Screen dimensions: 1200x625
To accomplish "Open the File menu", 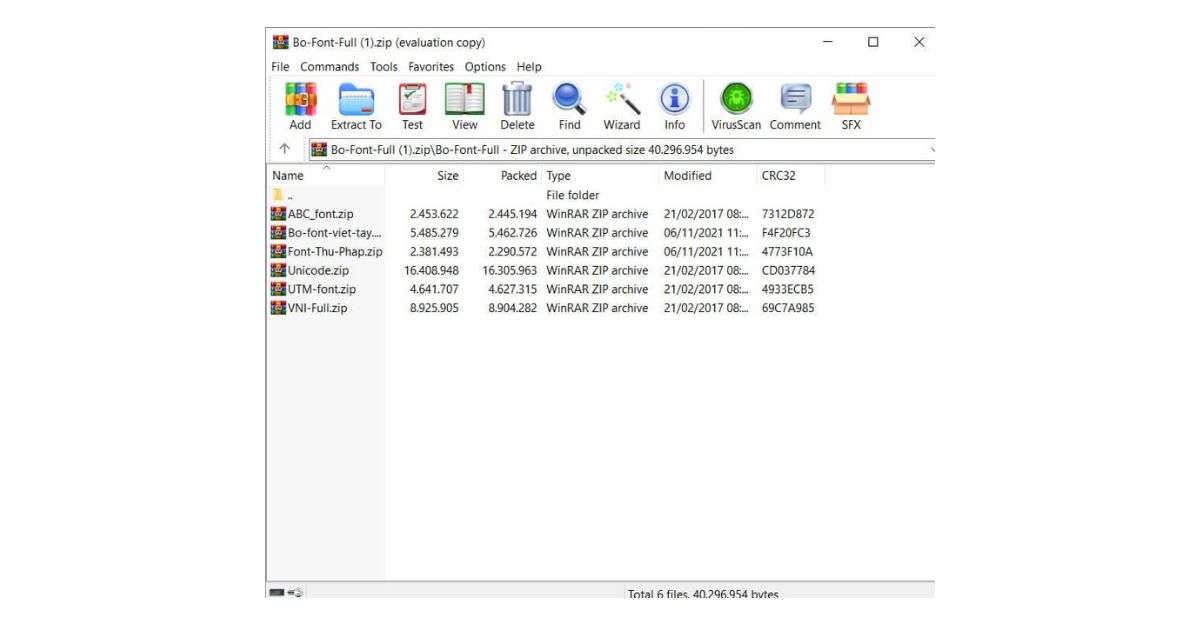I will tap(280, 67).
